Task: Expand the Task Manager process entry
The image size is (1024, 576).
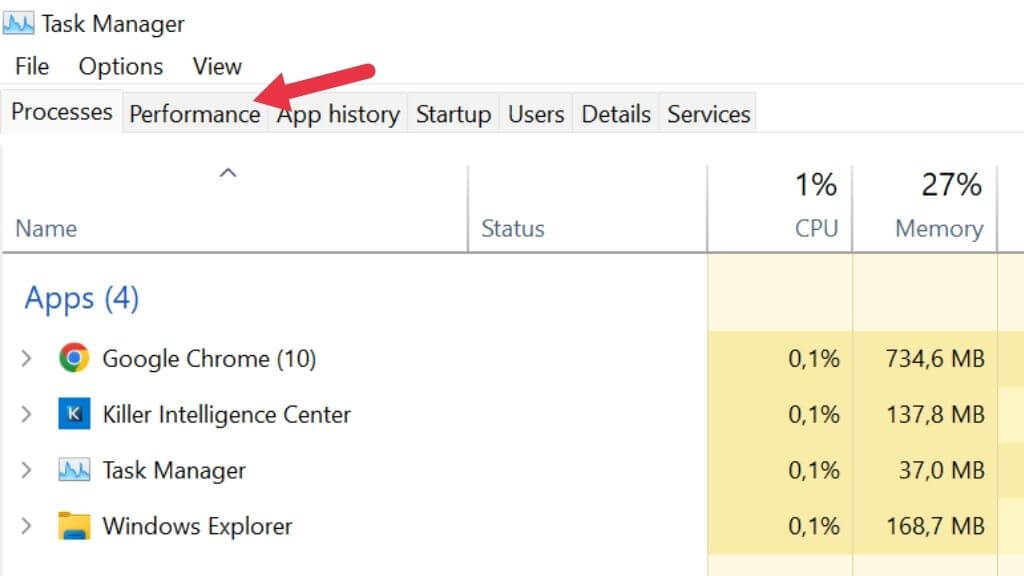Action: 27,470
